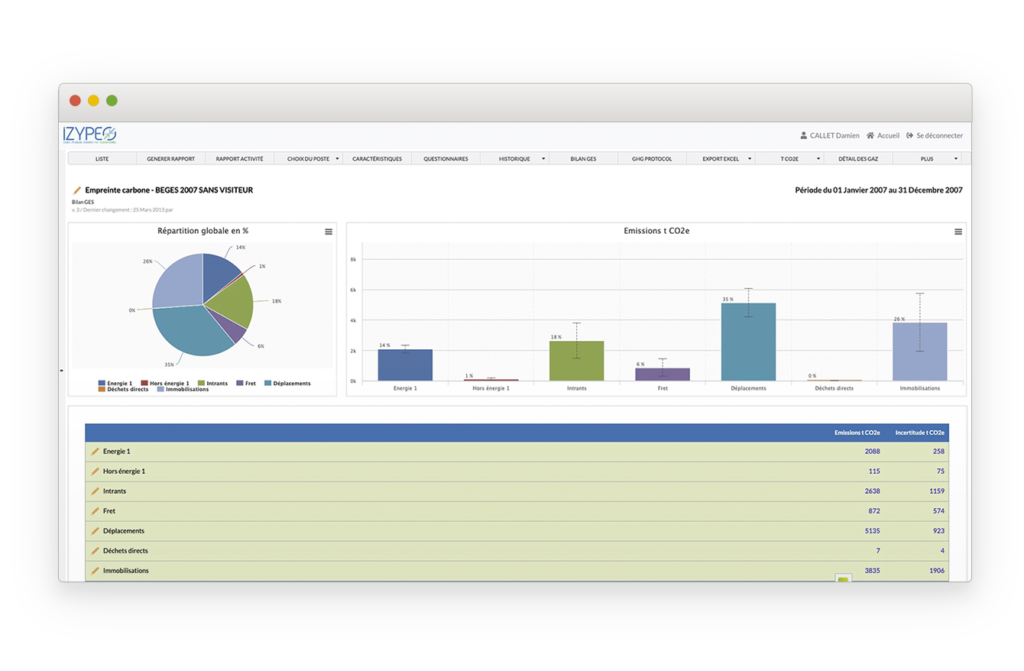Toggle Intrants series in pie legend

(x=213, y=384)
